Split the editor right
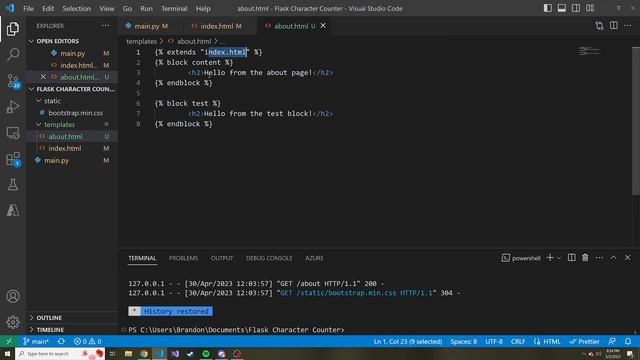The width and height of the screenshot is (640, 360). tap(613, 26)
